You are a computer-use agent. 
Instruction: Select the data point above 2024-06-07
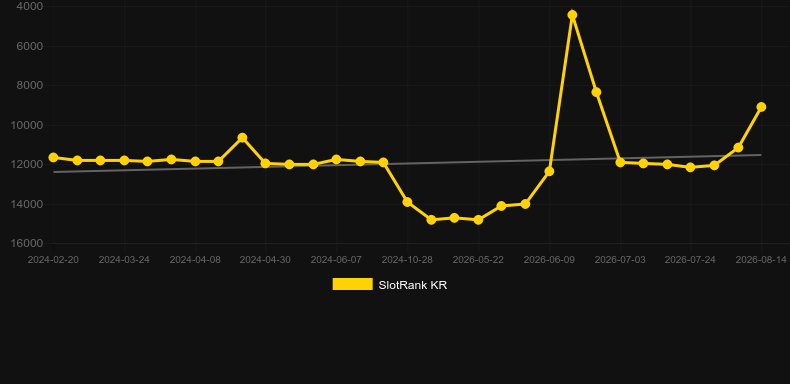pos(336,159)
